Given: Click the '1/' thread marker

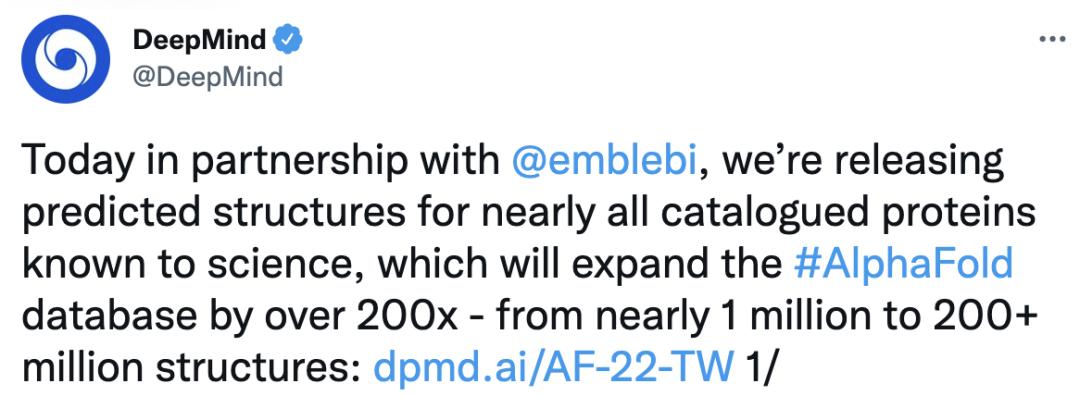Looking at the screenshot, I should (761, 368).
